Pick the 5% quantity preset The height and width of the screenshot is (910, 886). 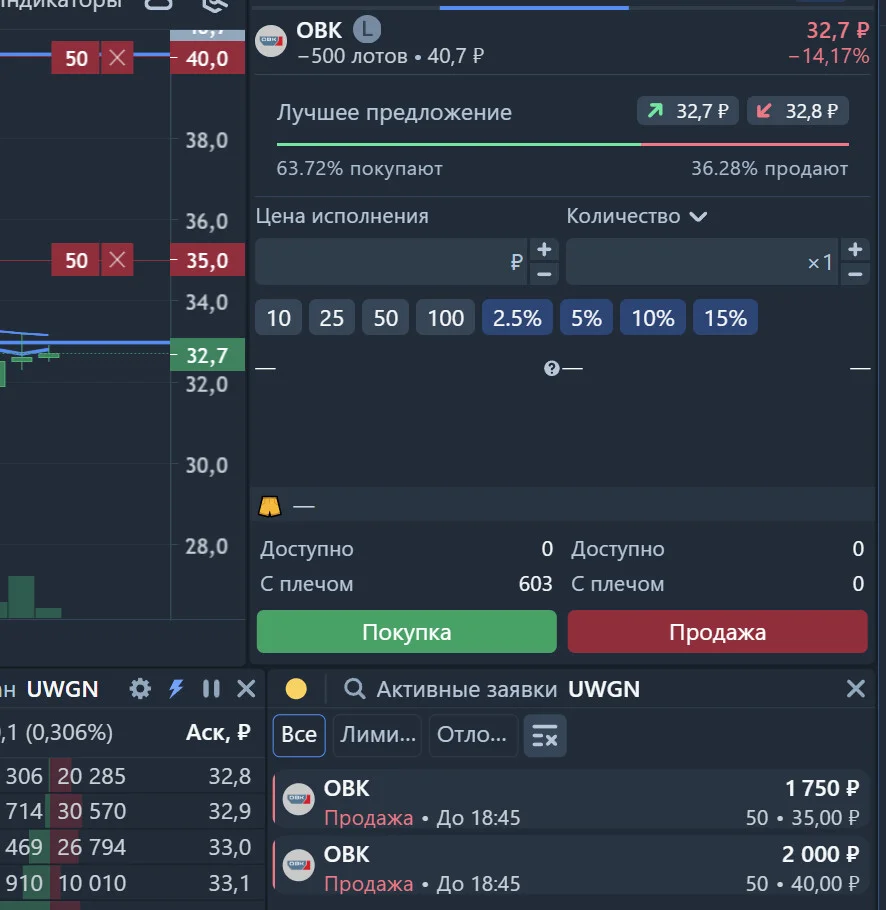point(586,317)
